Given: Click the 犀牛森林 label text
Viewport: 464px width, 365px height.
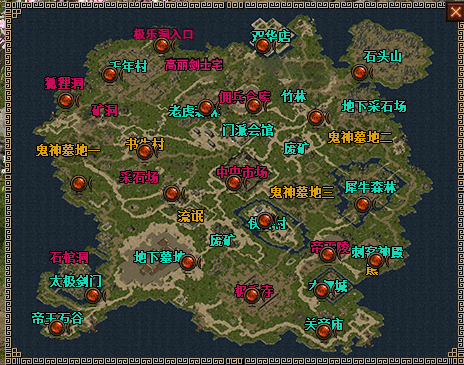Looking at the screenshot, I should (370, 187).
